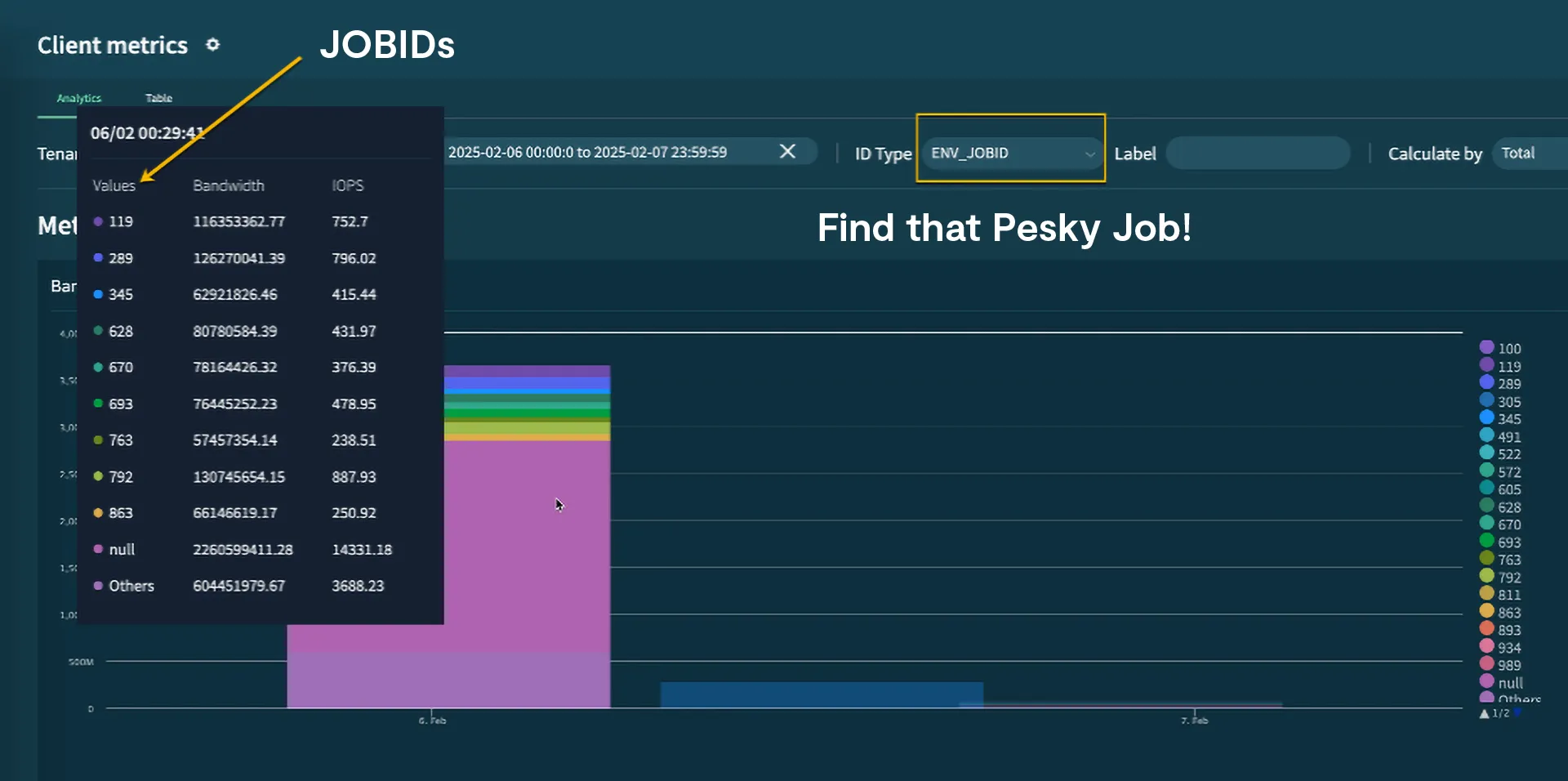
Task: Click the 6. Feb axis label
Action: tap(432, 721)
